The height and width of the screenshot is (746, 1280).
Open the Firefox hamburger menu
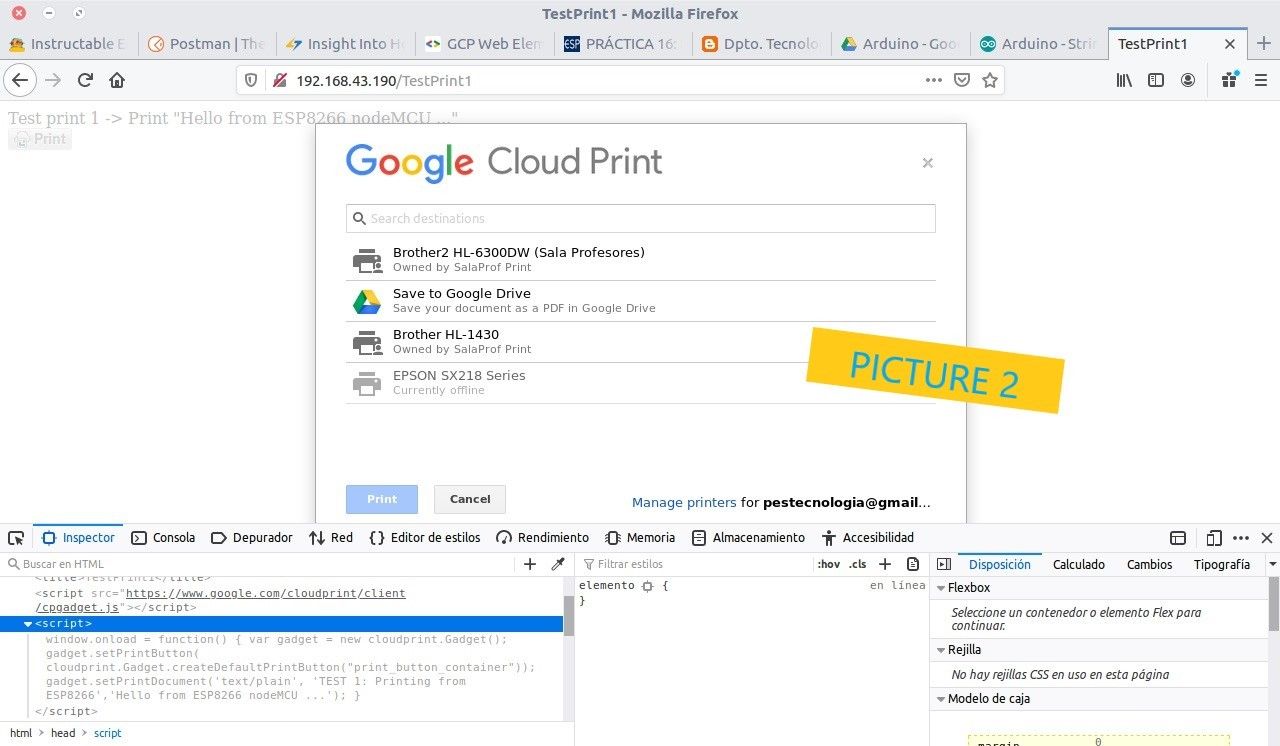pyautogui.click(x=1259, y=80)
